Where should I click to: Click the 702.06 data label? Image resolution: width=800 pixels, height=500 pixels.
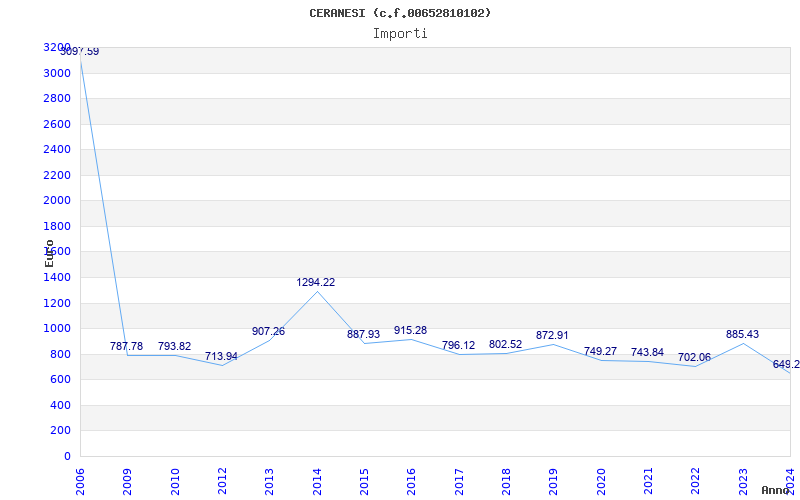coord(694,357)
